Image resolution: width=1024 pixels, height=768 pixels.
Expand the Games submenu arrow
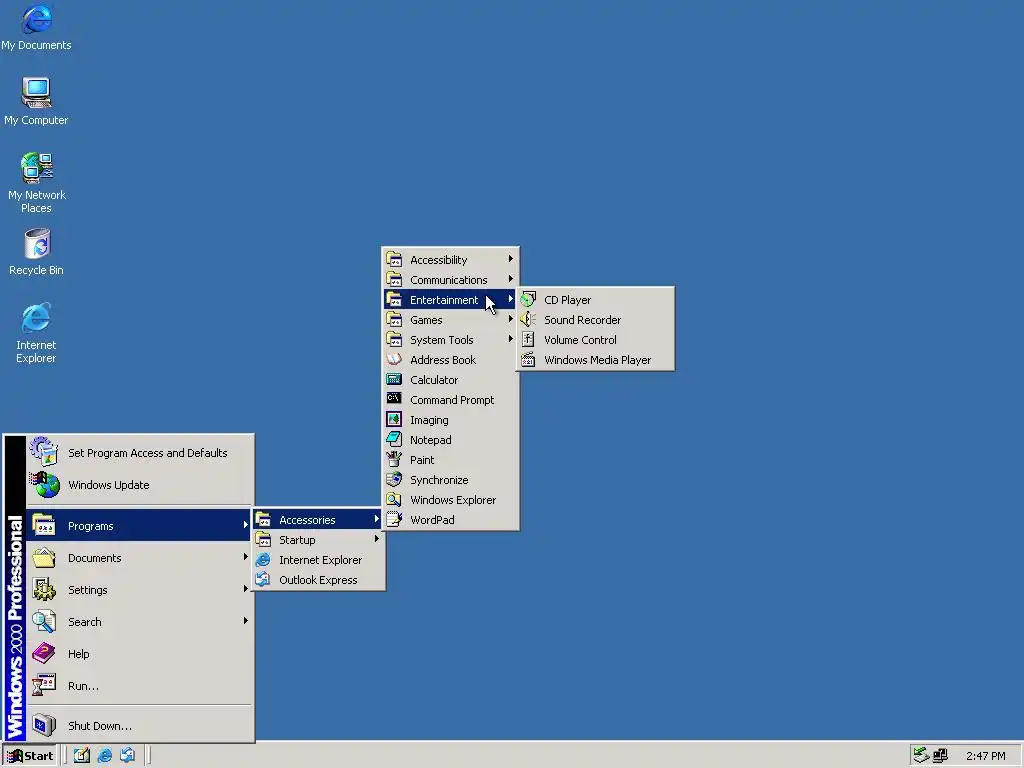tap(511, 319)
